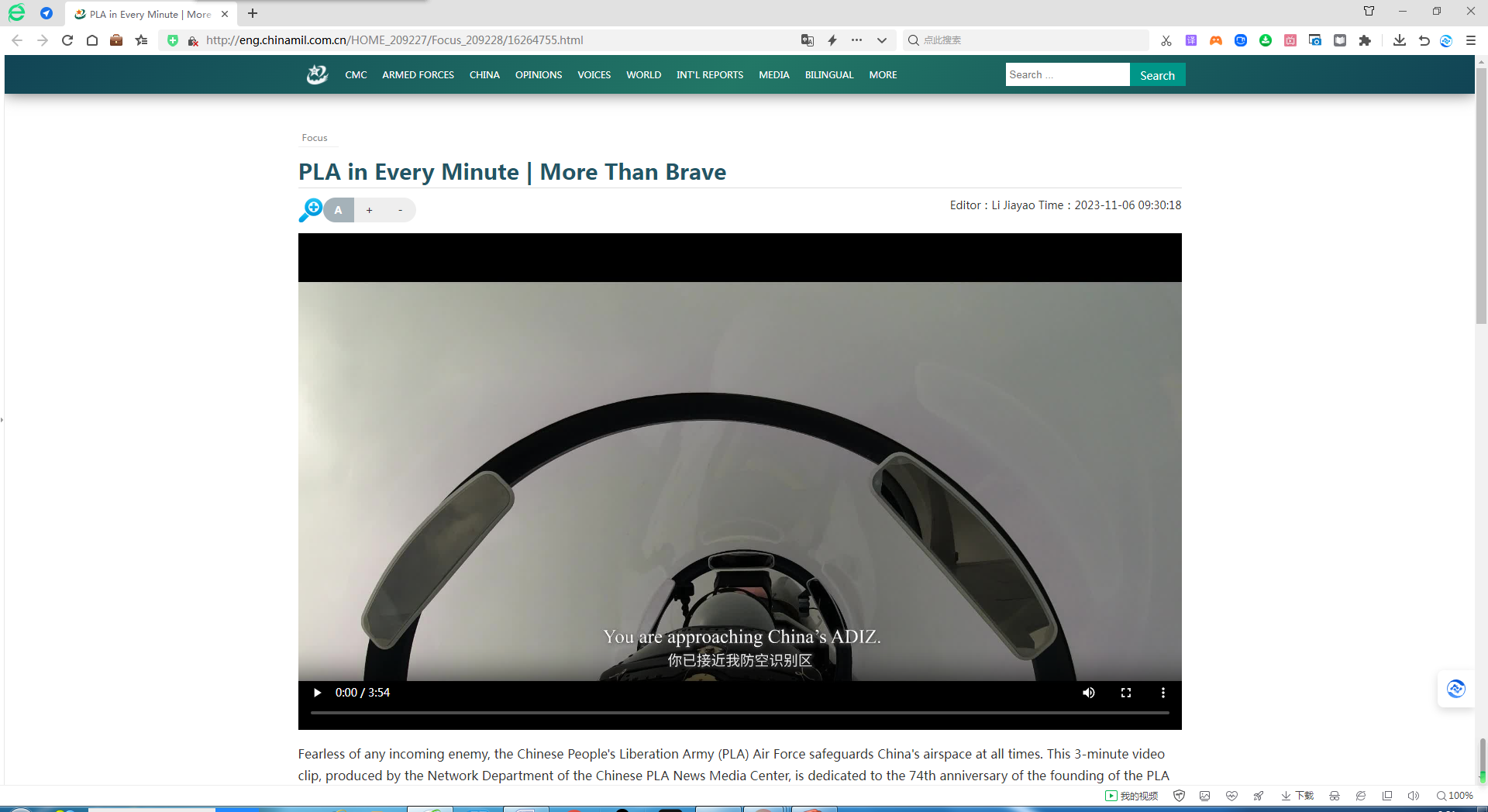Toggle the status bar sound icon

[1413, 796]
